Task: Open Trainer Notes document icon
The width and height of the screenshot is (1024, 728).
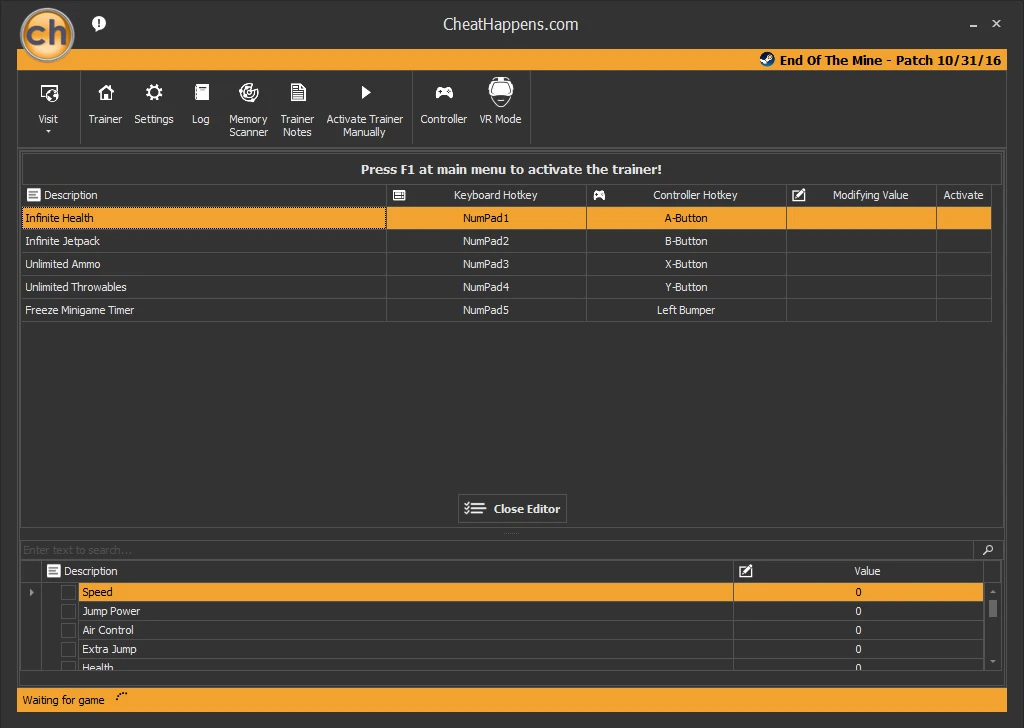Action: pos(297,94)
